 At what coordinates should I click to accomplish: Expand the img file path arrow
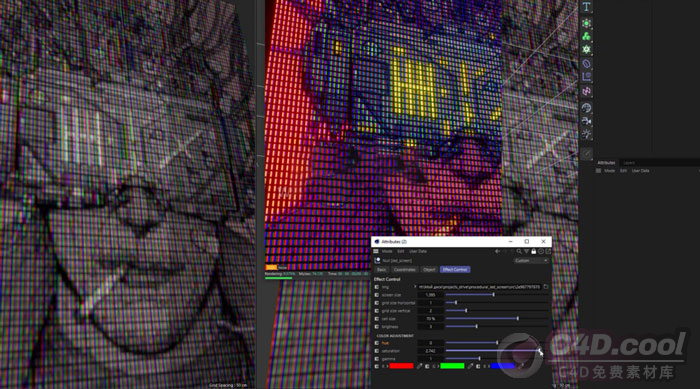pos(415,287)
